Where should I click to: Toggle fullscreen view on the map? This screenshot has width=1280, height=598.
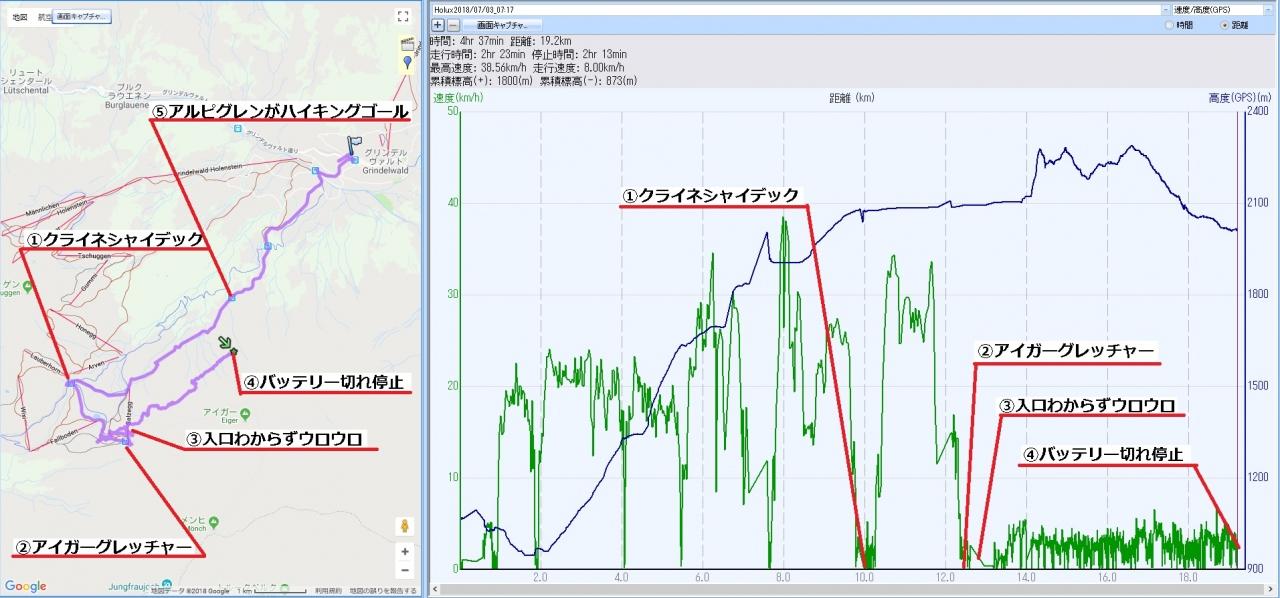click(403, 16)
